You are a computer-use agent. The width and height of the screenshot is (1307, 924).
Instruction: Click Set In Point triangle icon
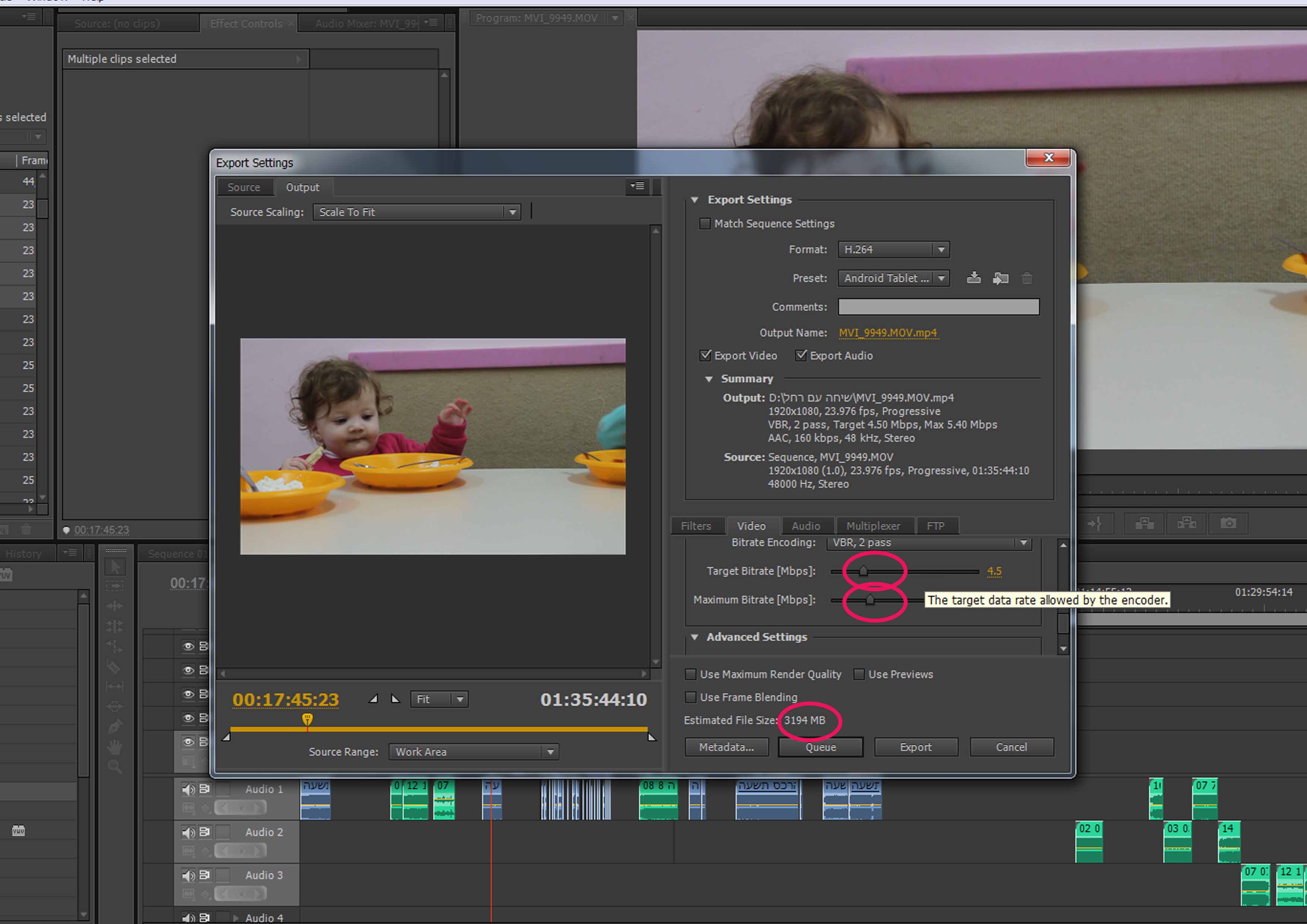pos(373,699)
